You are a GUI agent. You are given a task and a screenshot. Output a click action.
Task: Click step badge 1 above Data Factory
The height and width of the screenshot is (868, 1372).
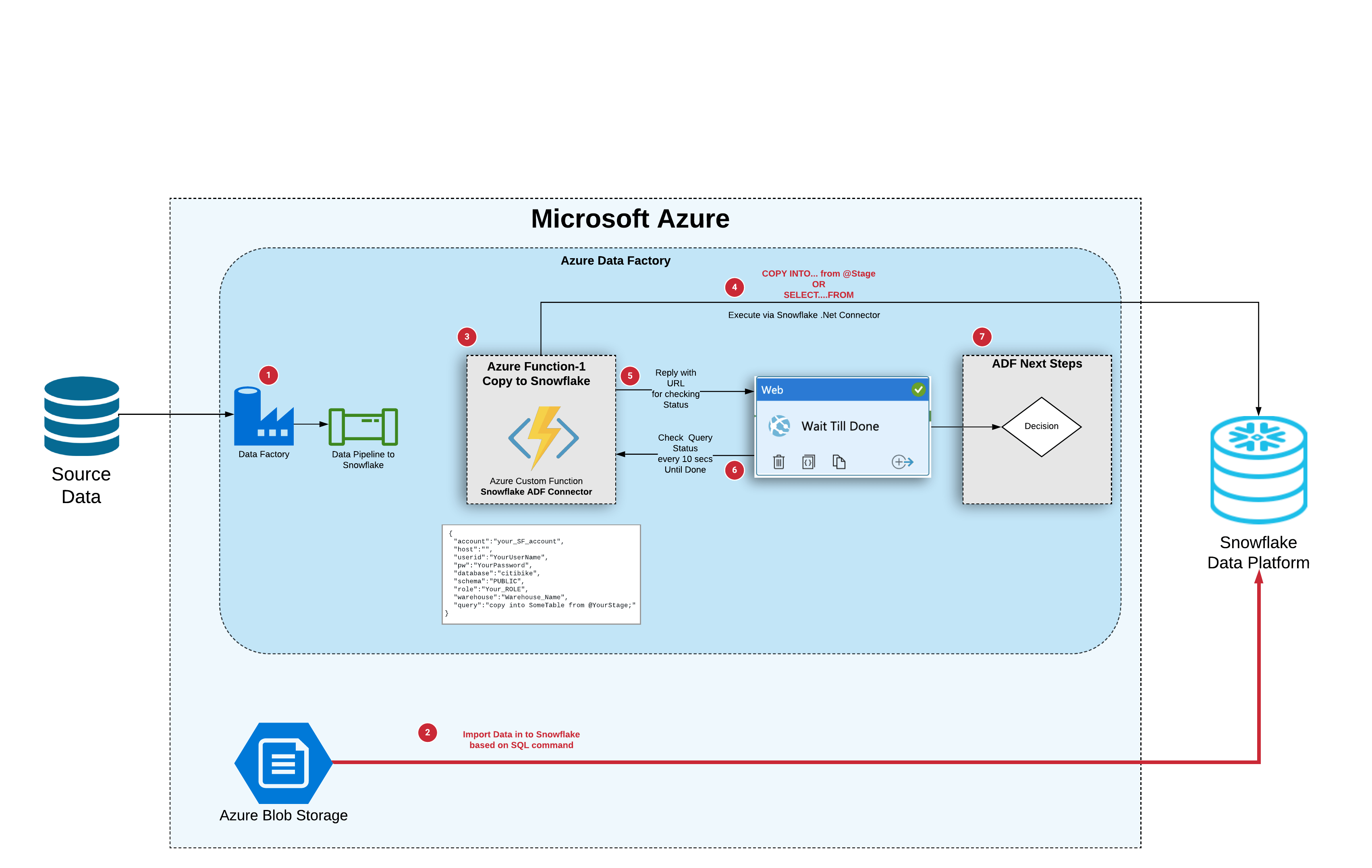click(x=268, y=375)
